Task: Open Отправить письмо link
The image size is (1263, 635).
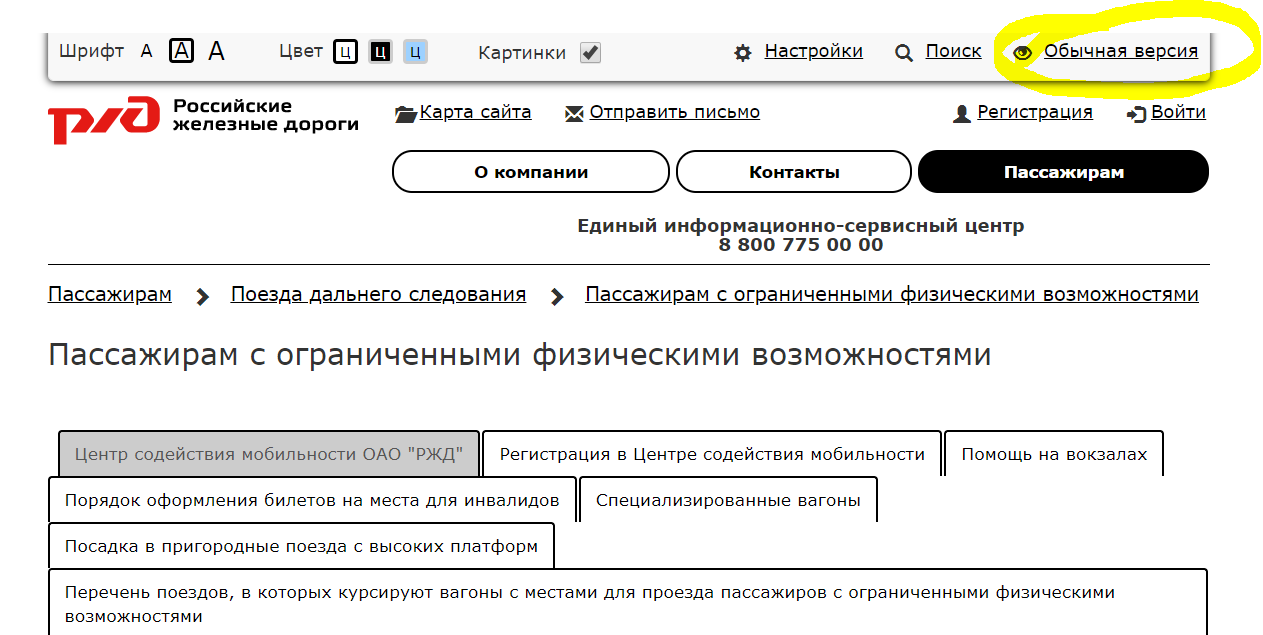Action: point(675,112)
